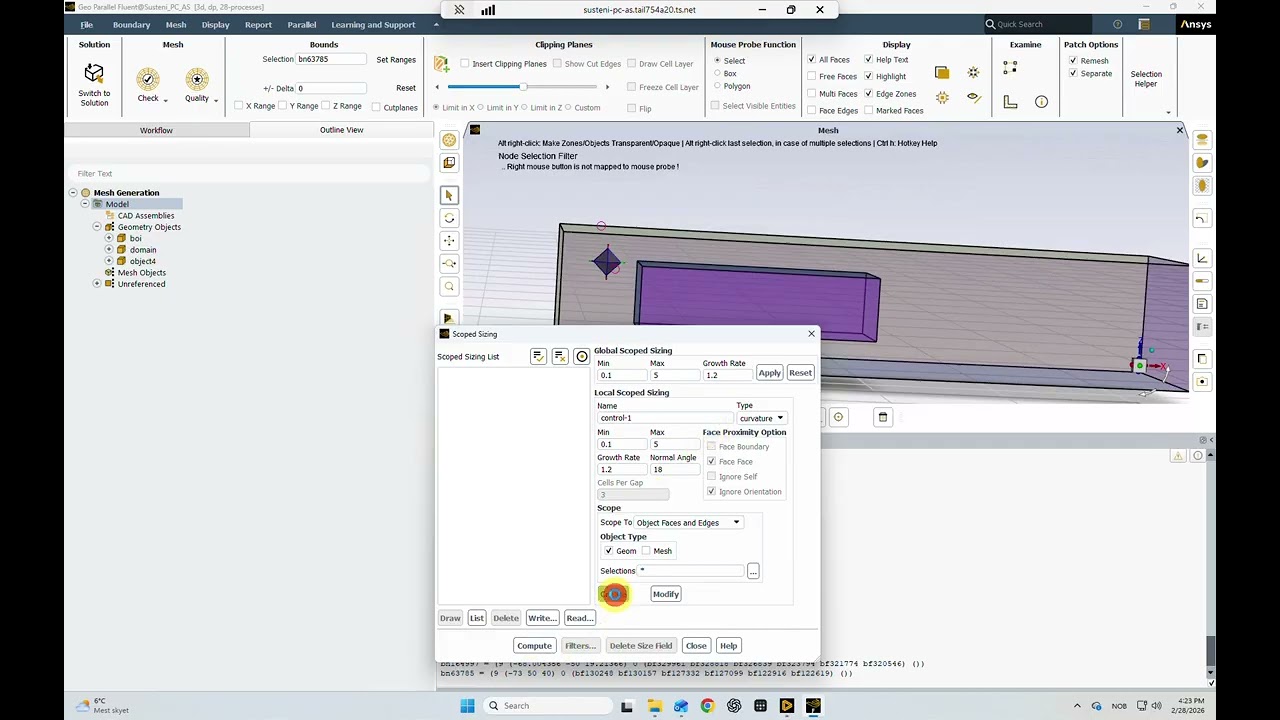Click the trash icon below the viewport
The height and width of the screenshot is (720, 1280).
883,417
